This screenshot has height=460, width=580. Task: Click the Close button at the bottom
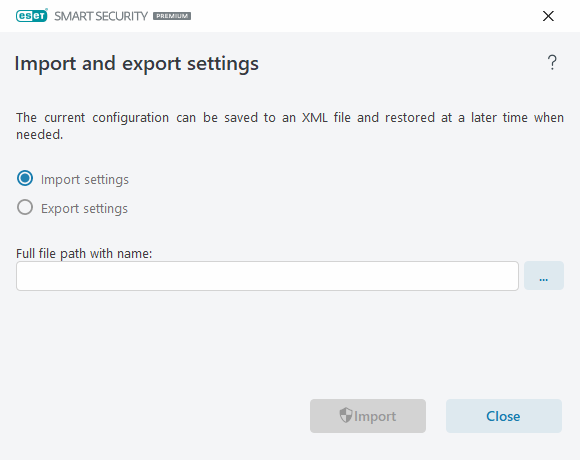tap(503, 416)
